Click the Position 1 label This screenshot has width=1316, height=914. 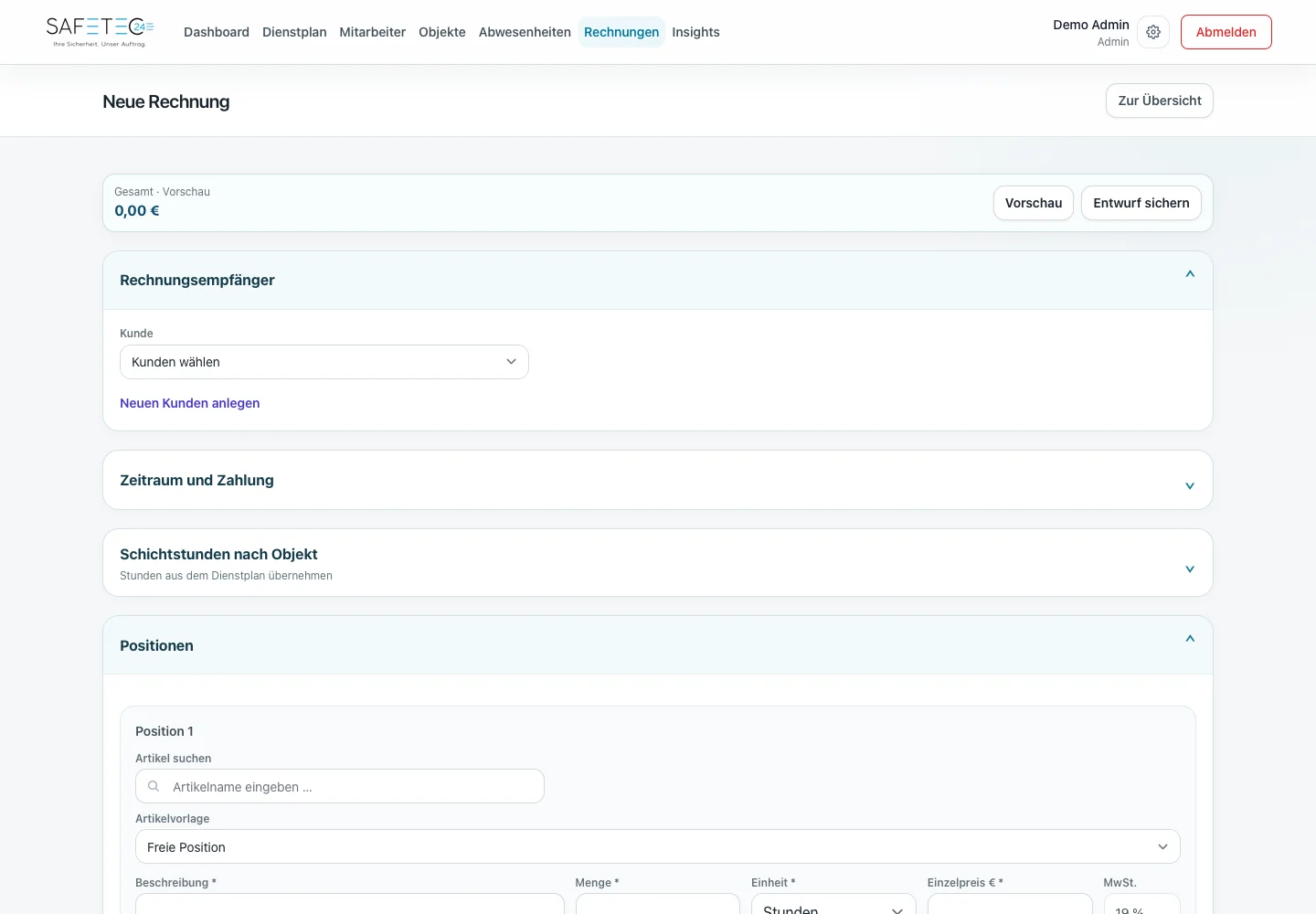(x=164, y=731)
